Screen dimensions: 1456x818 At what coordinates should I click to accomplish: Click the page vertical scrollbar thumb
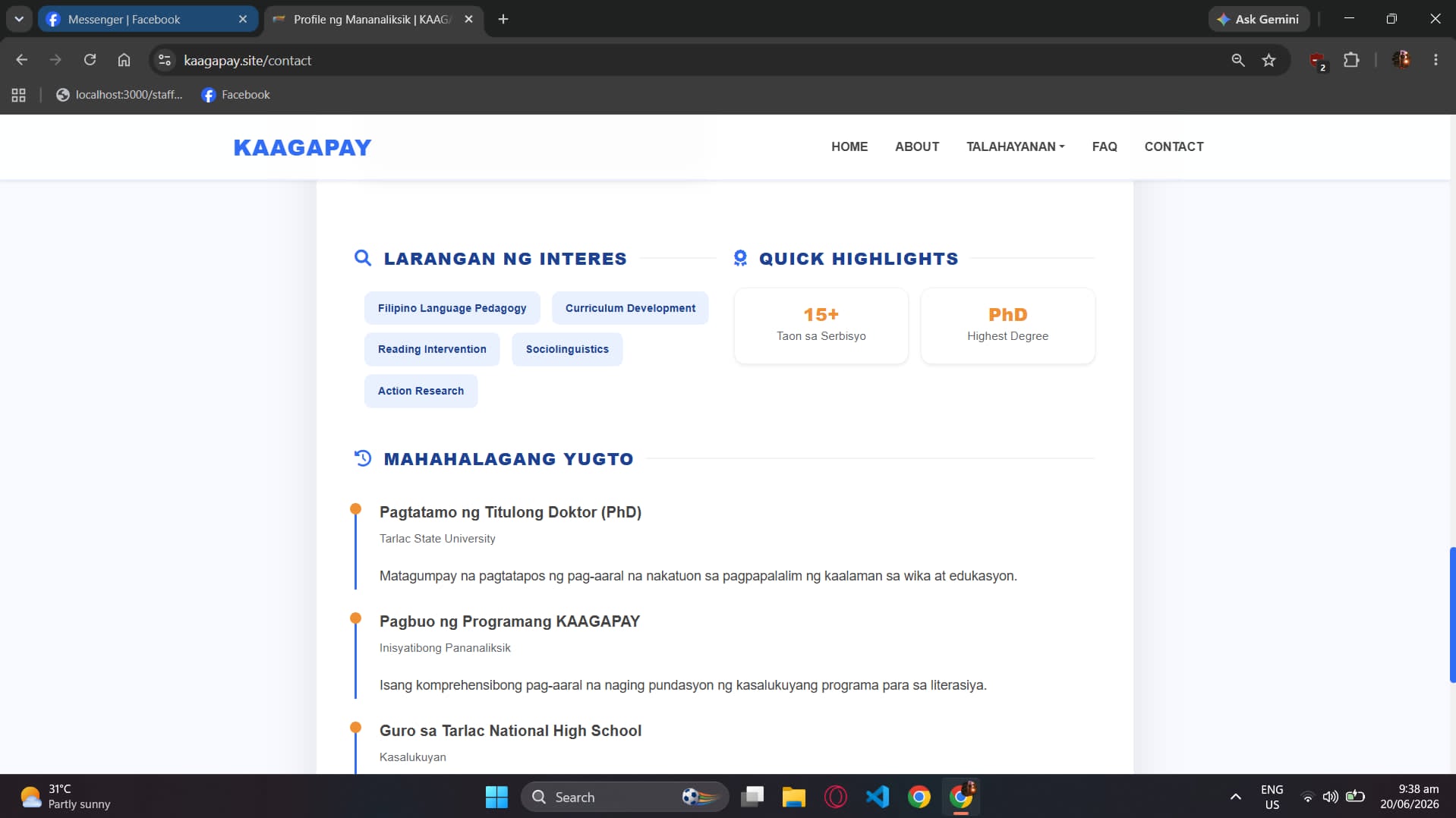pyautogui.click(x=1452, y=615)
